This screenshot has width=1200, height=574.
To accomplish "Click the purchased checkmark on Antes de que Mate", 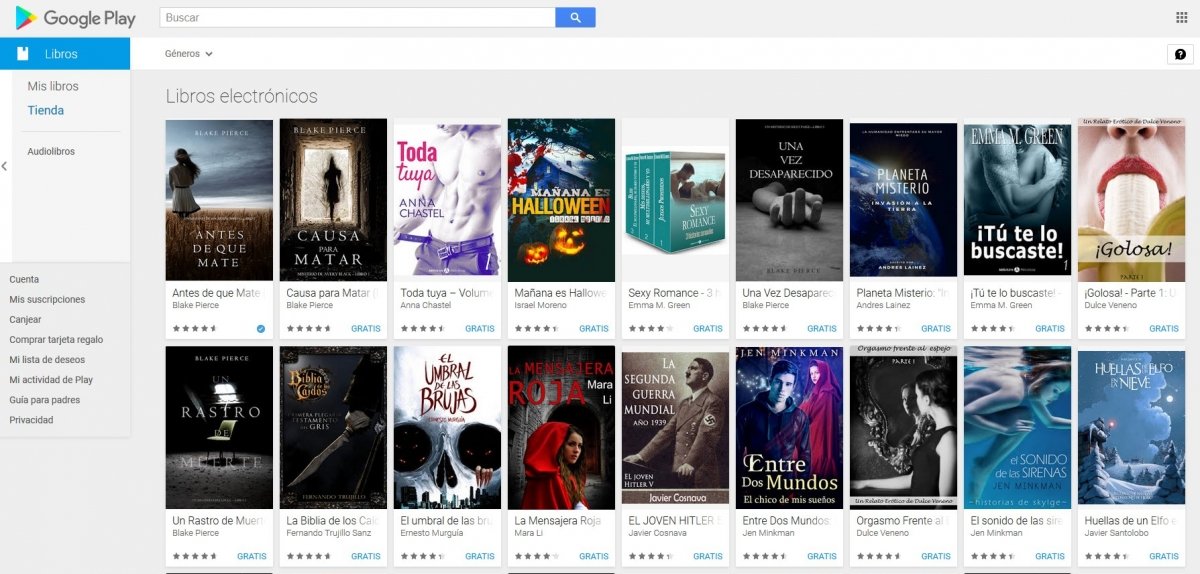I will (x=260, y=328).
